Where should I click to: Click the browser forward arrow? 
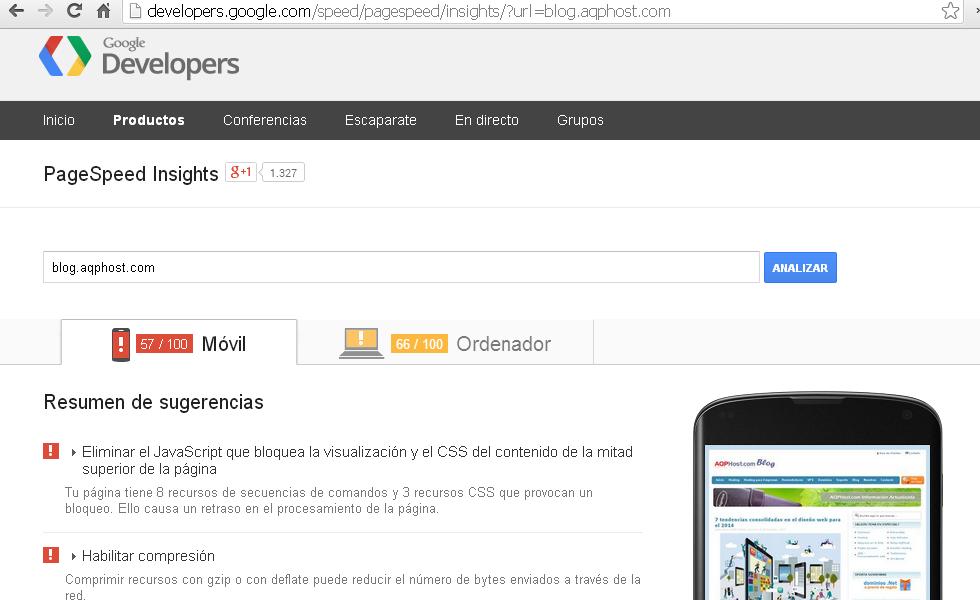pyautogui.click(x=45, y=11)
